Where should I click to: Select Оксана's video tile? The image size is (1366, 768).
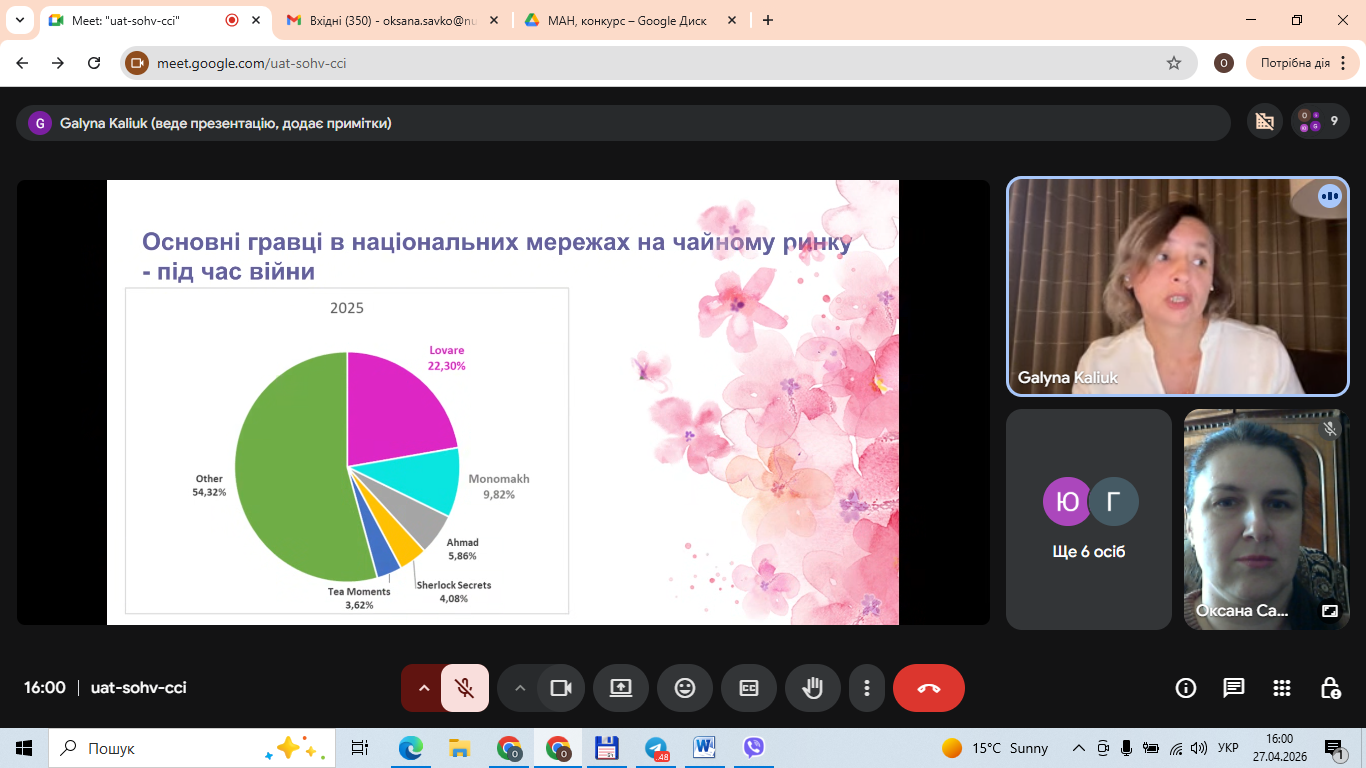(1266, 519)
